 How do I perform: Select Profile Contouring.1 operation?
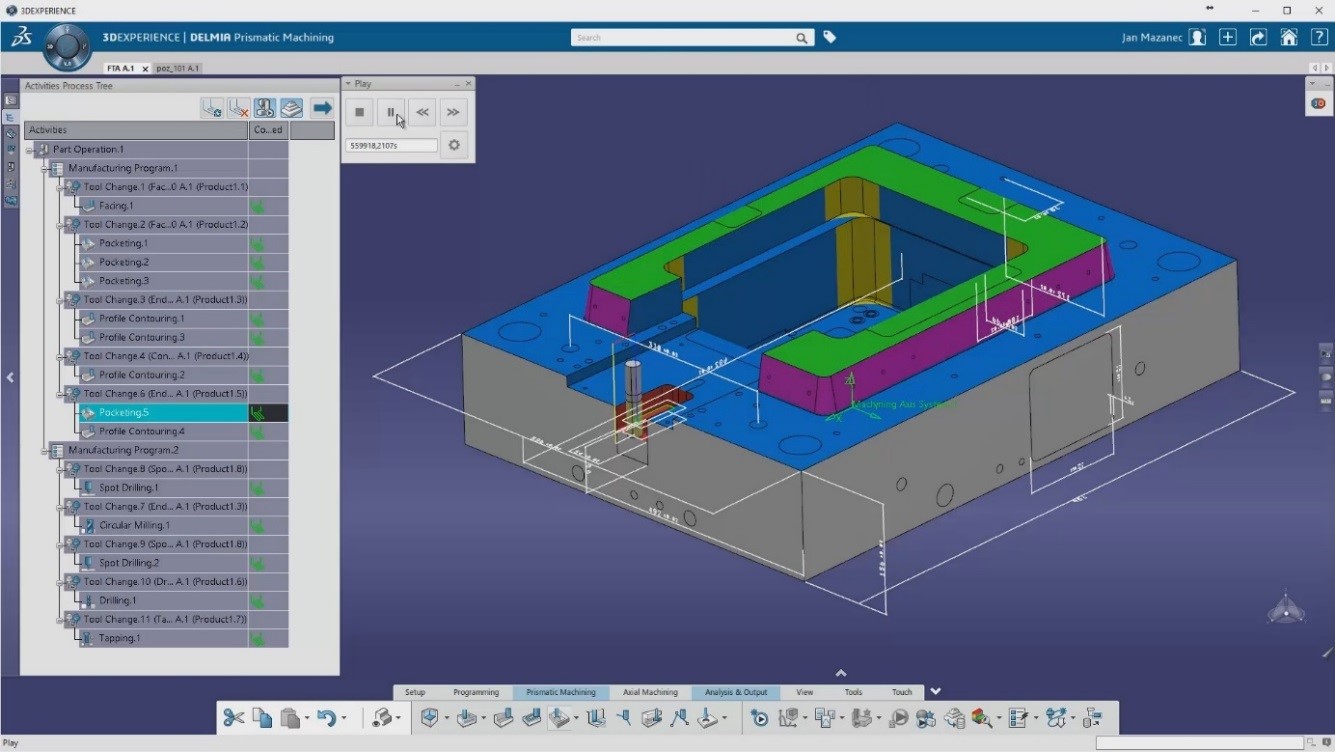tap(142, 318)
